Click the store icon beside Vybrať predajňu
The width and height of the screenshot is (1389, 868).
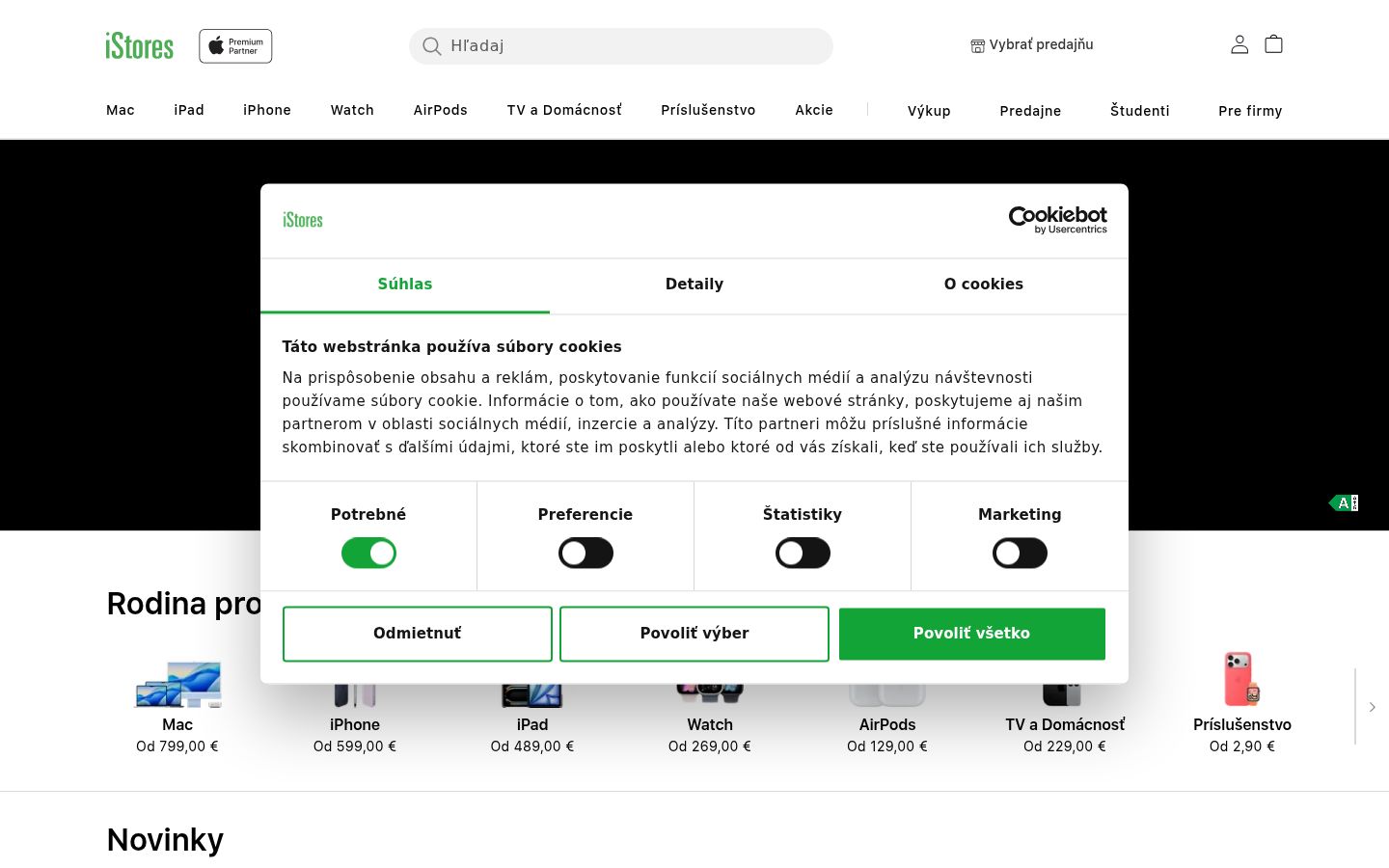pyautogui.click(x=977, y=45)
